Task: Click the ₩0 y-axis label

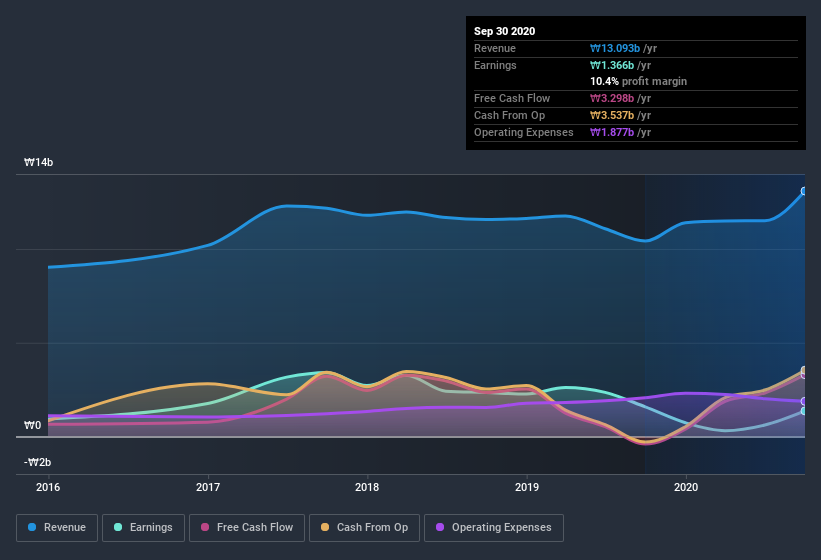Action: [32, 425]
